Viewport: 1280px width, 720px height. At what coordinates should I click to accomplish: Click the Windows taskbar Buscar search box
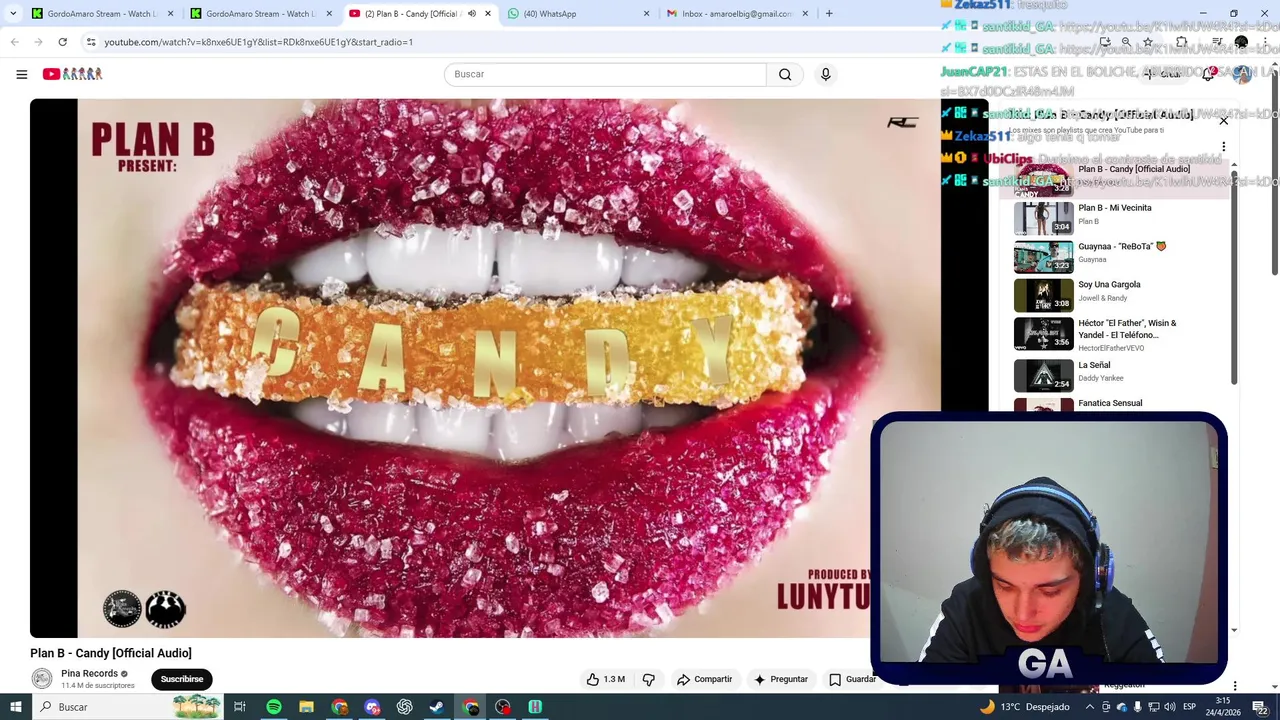(x=128, y=707)
